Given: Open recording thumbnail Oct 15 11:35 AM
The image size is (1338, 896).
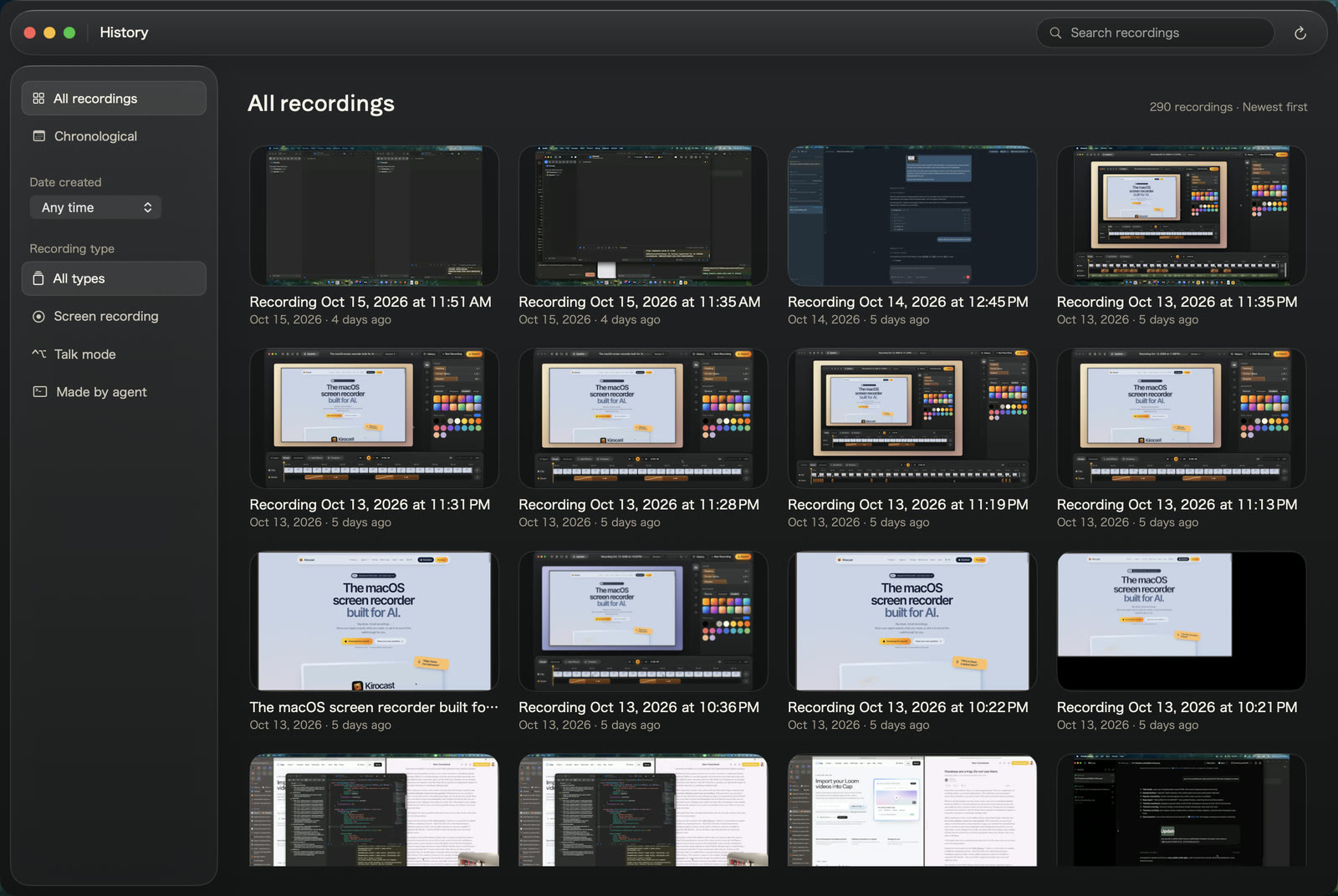Looking at the screenshot, I should [643, 216].
